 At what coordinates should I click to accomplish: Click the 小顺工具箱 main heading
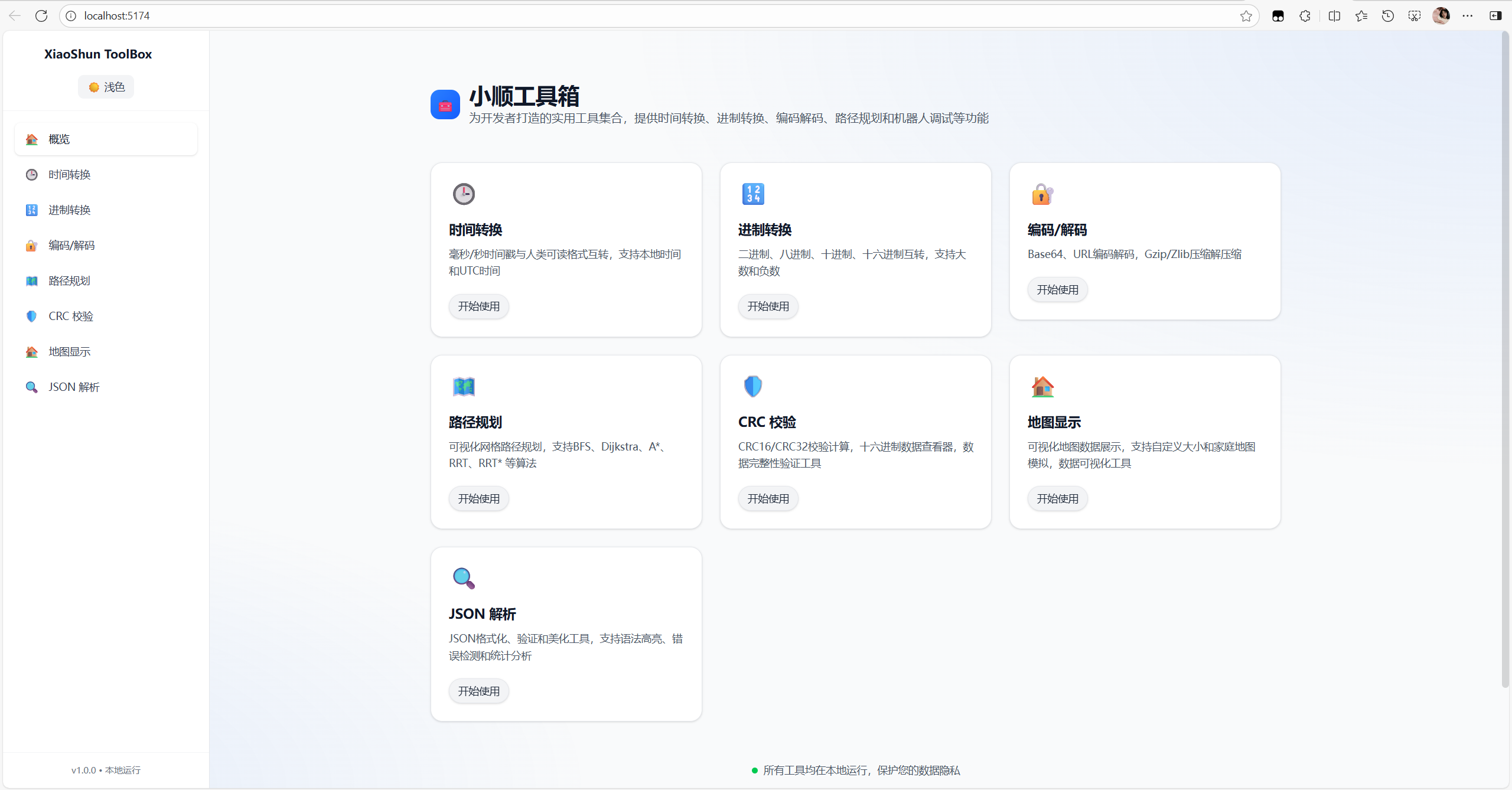click(x=524, y=96)
